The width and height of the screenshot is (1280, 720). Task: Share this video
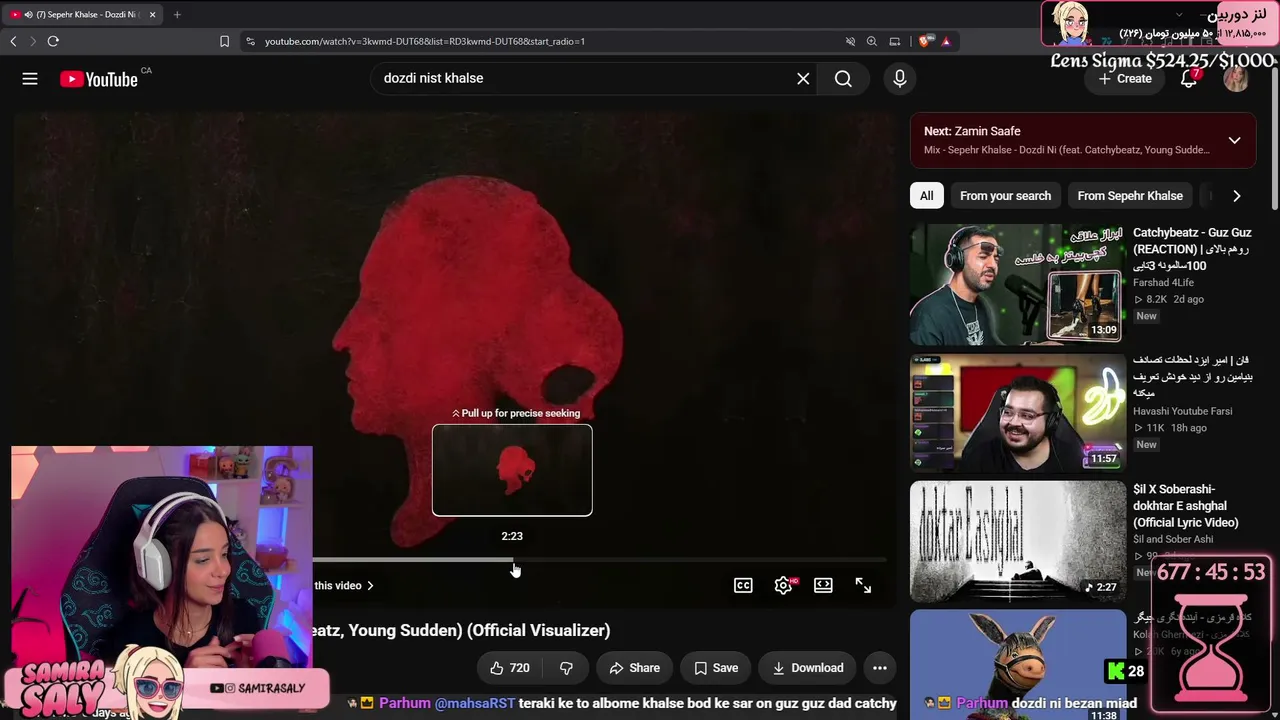[x=633, y=668]
